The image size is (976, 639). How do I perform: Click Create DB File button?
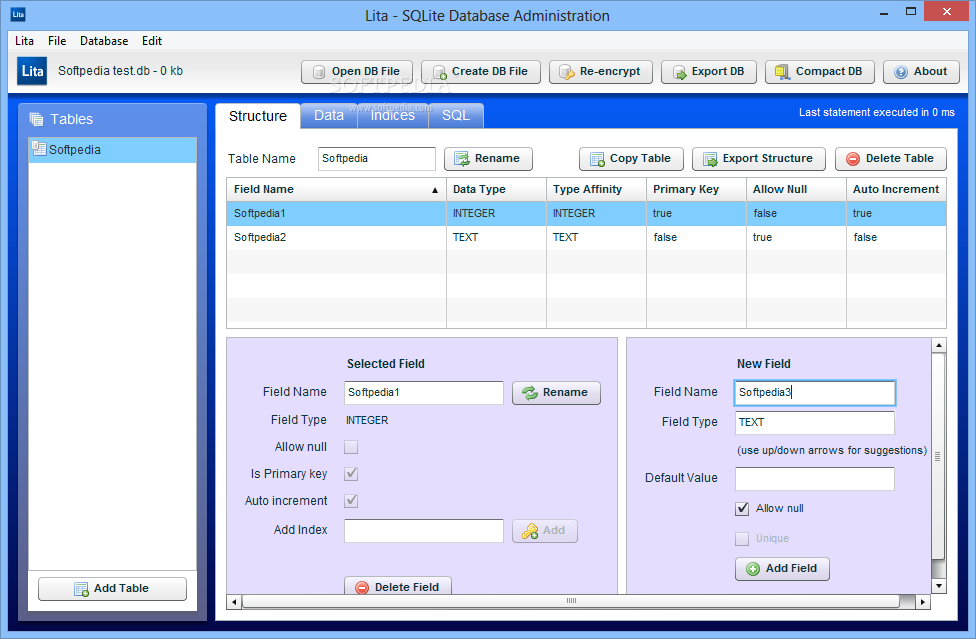click(480, 72)
